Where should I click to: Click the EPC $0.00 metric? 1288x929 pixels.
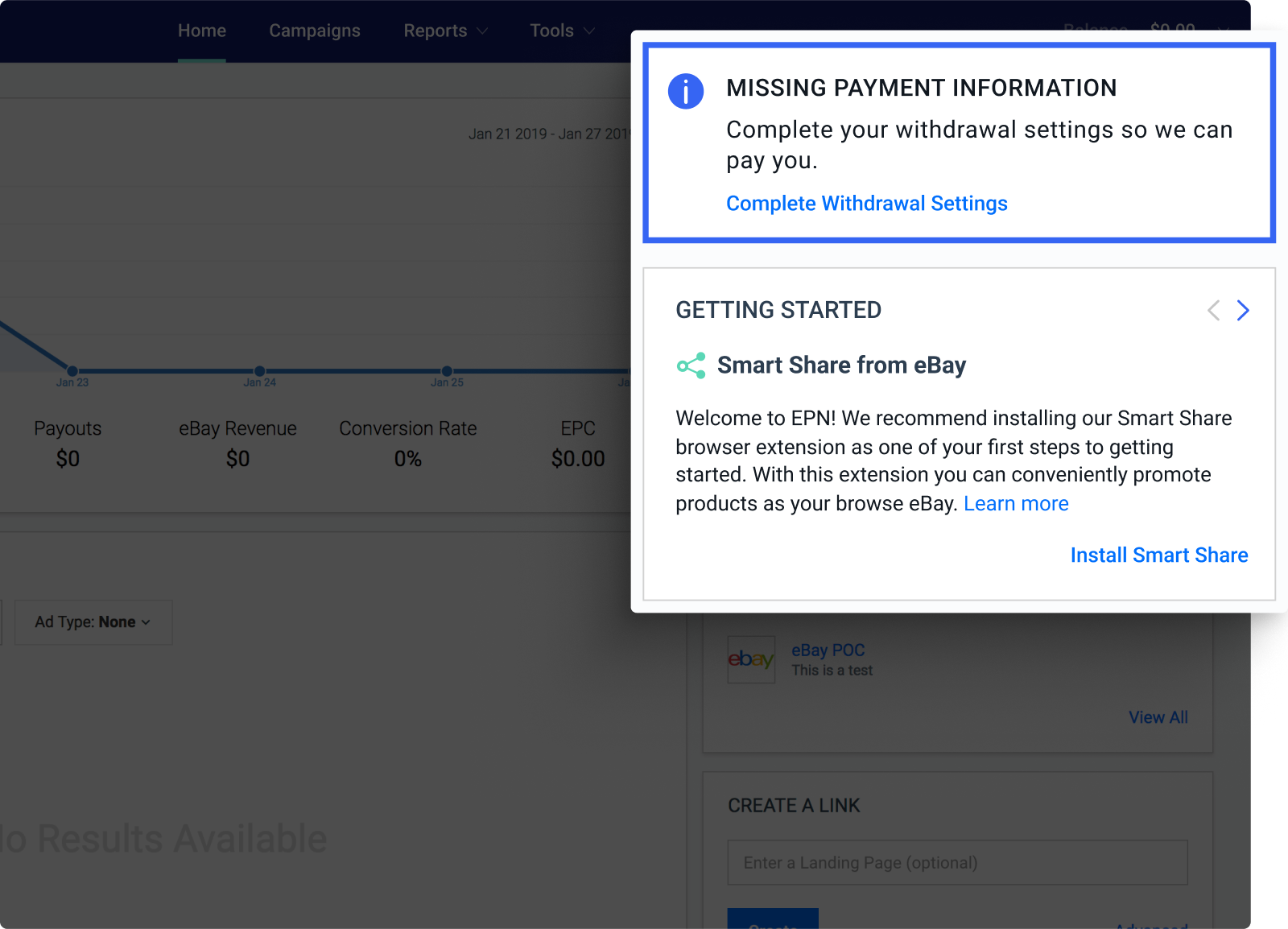tap(578, 444)
